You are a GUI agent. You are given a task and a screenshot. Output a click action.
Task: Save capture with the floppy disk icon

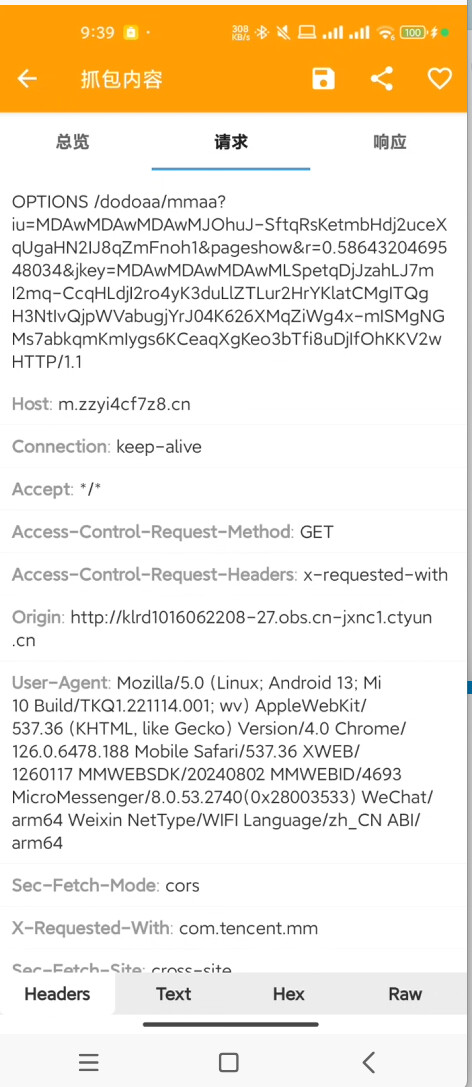[x=324, y=79]
